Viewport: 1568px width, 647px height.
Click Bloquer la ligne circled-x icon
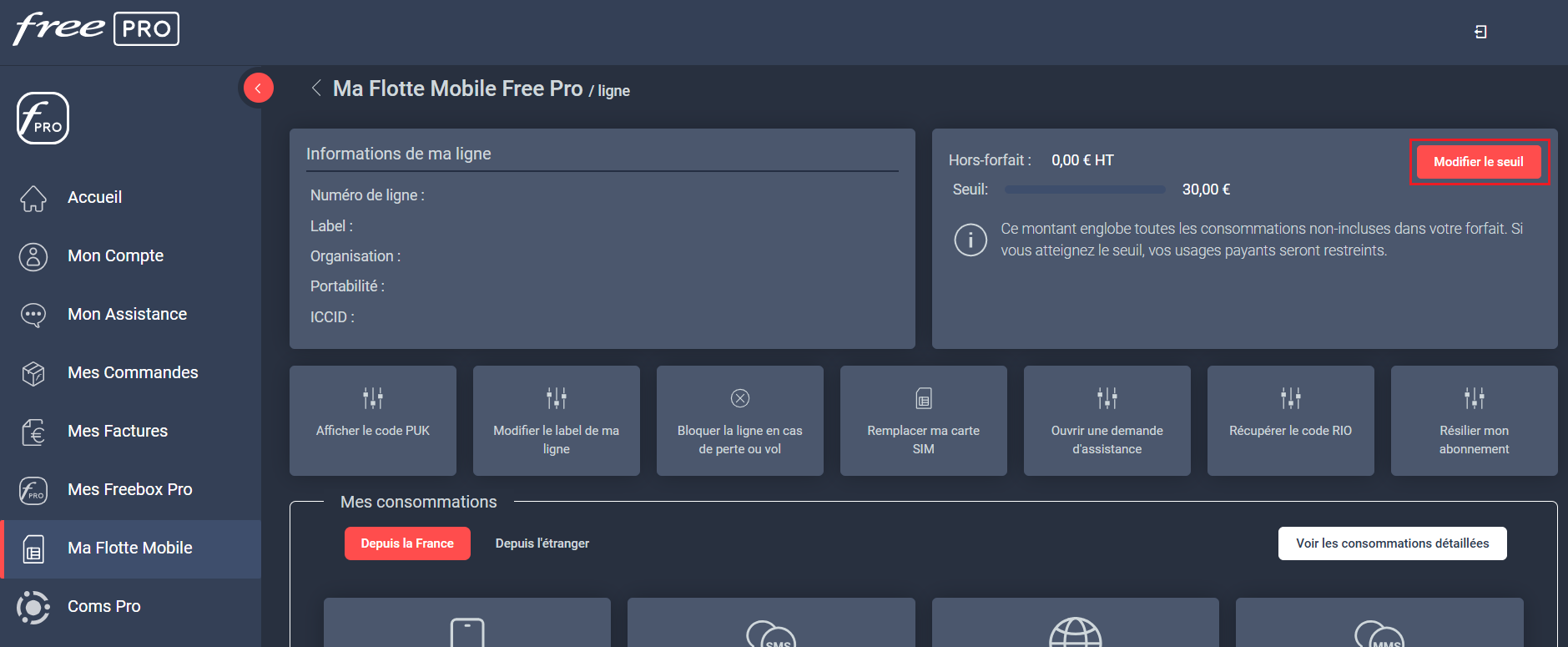740,398
